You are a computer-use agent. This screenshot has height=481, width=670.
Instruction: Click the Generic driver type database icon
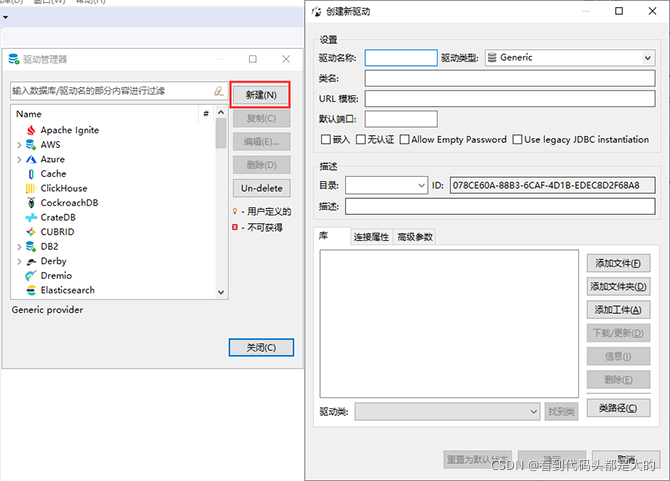coord(492,57)
